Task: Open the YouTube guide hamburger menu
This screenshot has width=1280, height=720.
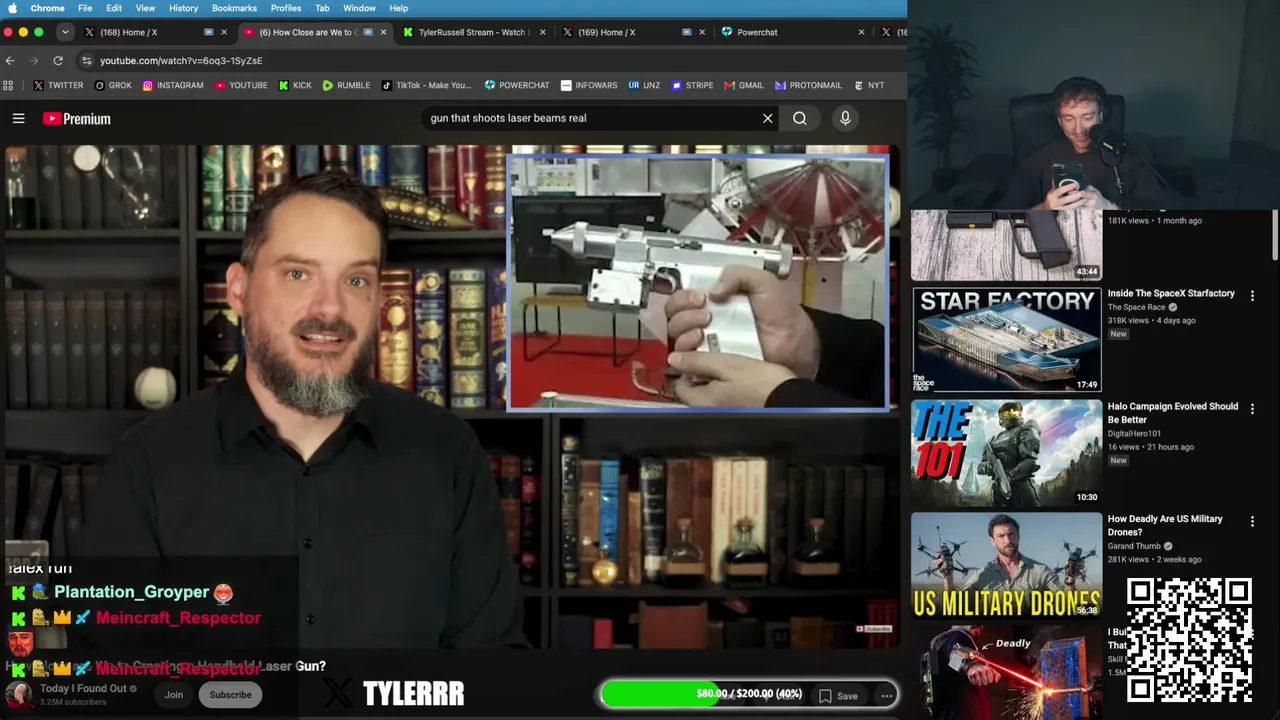Action: [18, 118]
